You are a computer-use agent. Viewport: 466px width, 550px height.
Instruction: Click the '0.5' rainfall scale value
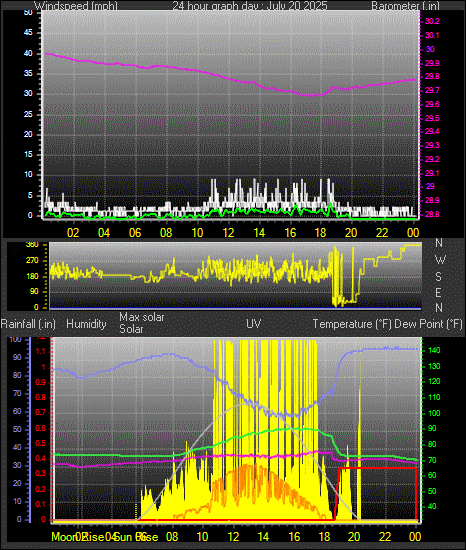[41, 443]
